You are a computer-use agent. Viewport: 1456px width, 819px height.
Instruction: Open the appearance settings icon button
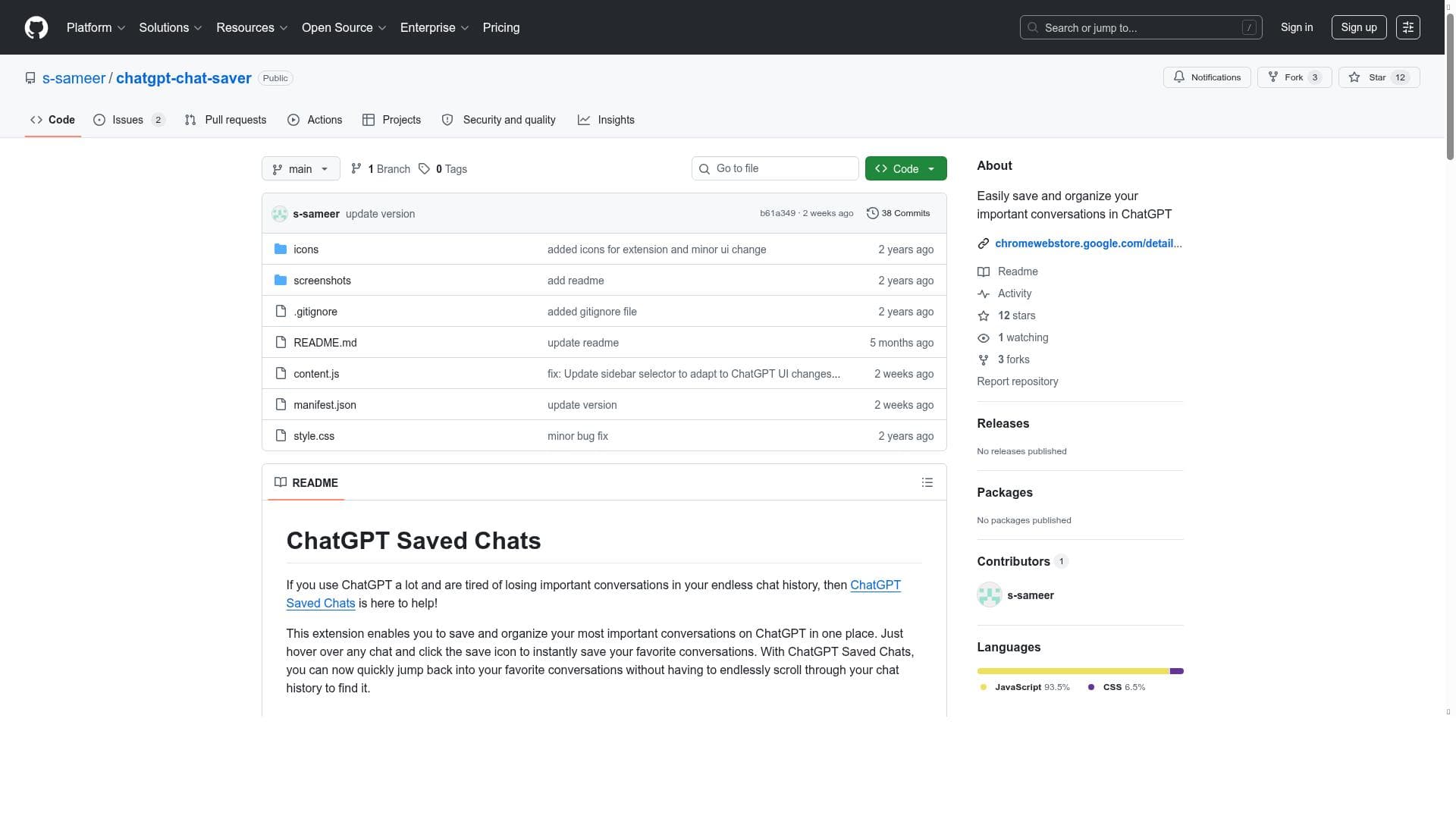[1408, 27]
